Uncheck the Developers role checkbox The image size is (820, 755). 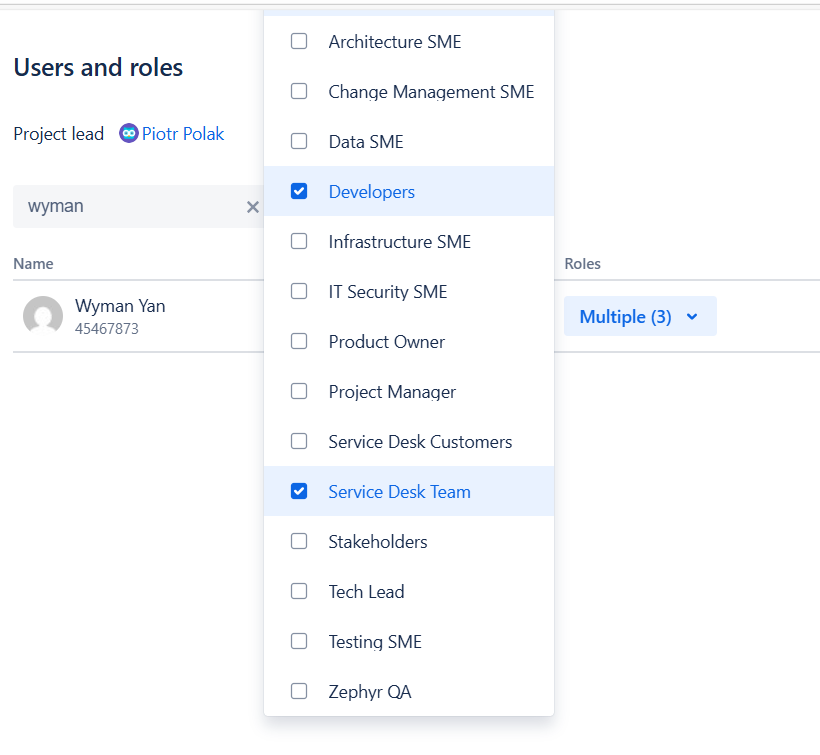(299, 192)
